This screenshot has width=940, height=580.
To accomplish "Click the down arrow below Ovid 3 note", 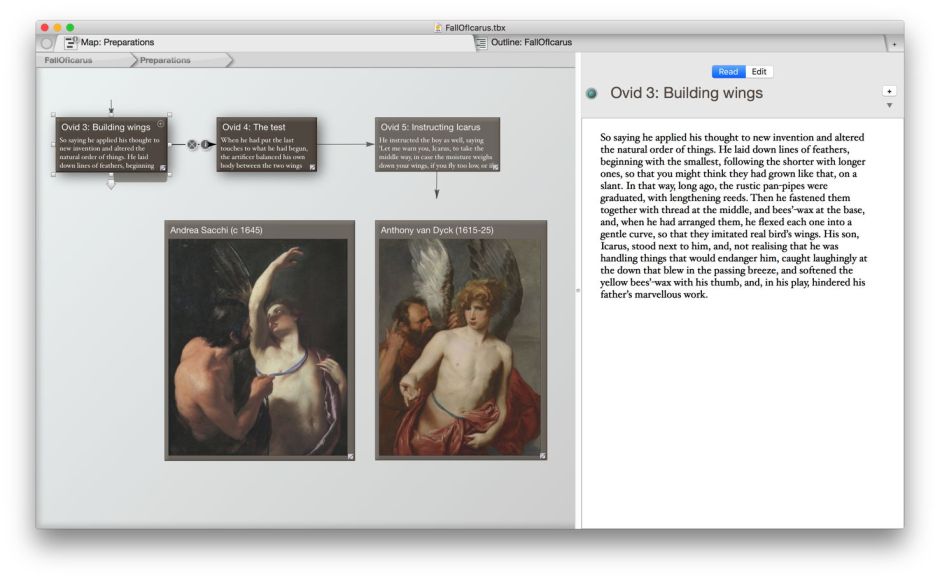I will (111, 184).
